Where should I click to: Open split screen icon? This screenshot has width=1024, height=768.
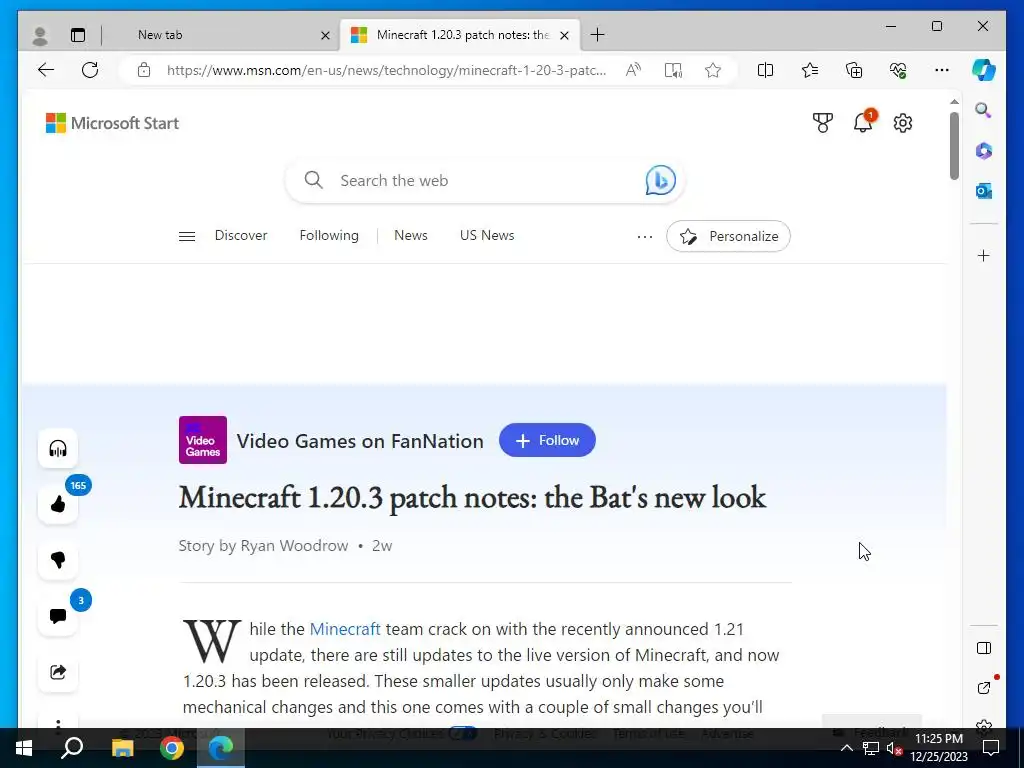(765, 70)
